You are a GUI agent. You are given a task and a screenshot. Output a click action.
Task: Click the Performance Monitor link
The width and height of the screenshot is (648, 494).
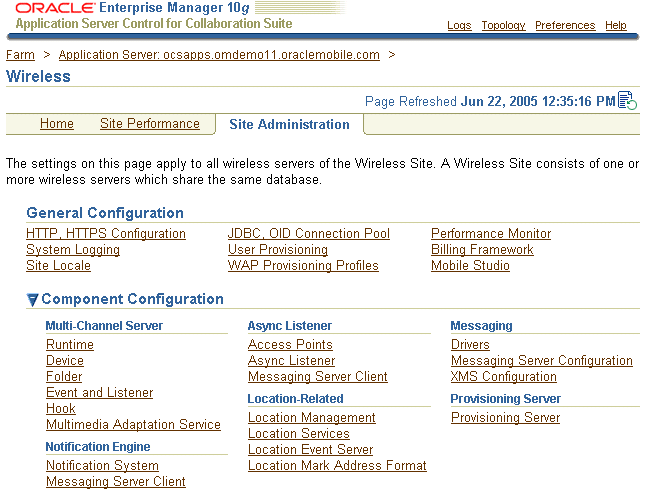click(491, 234)
